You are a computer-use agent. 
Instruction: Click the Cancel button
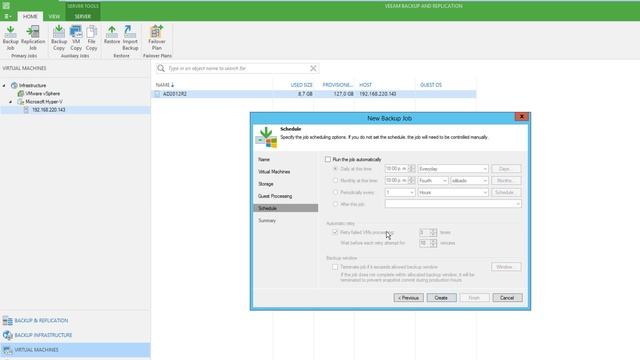507,298
